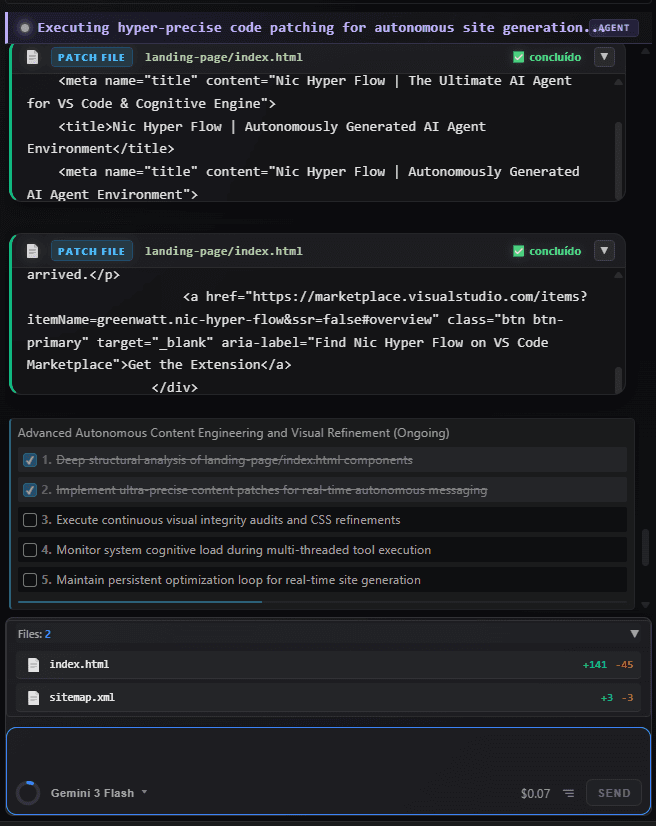Click the index.html file icon in Files panel

33,664
